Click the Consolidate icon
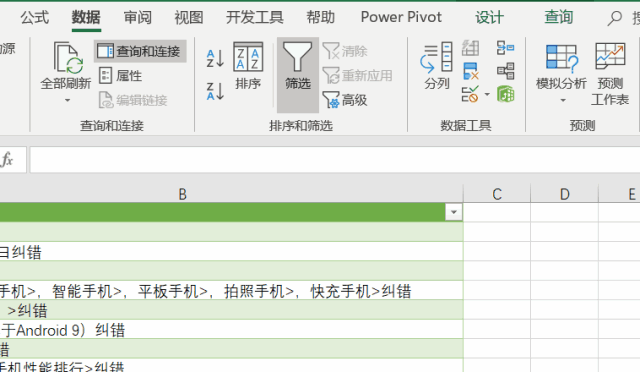Screen dimensions: 640x372 coord(506,48)
